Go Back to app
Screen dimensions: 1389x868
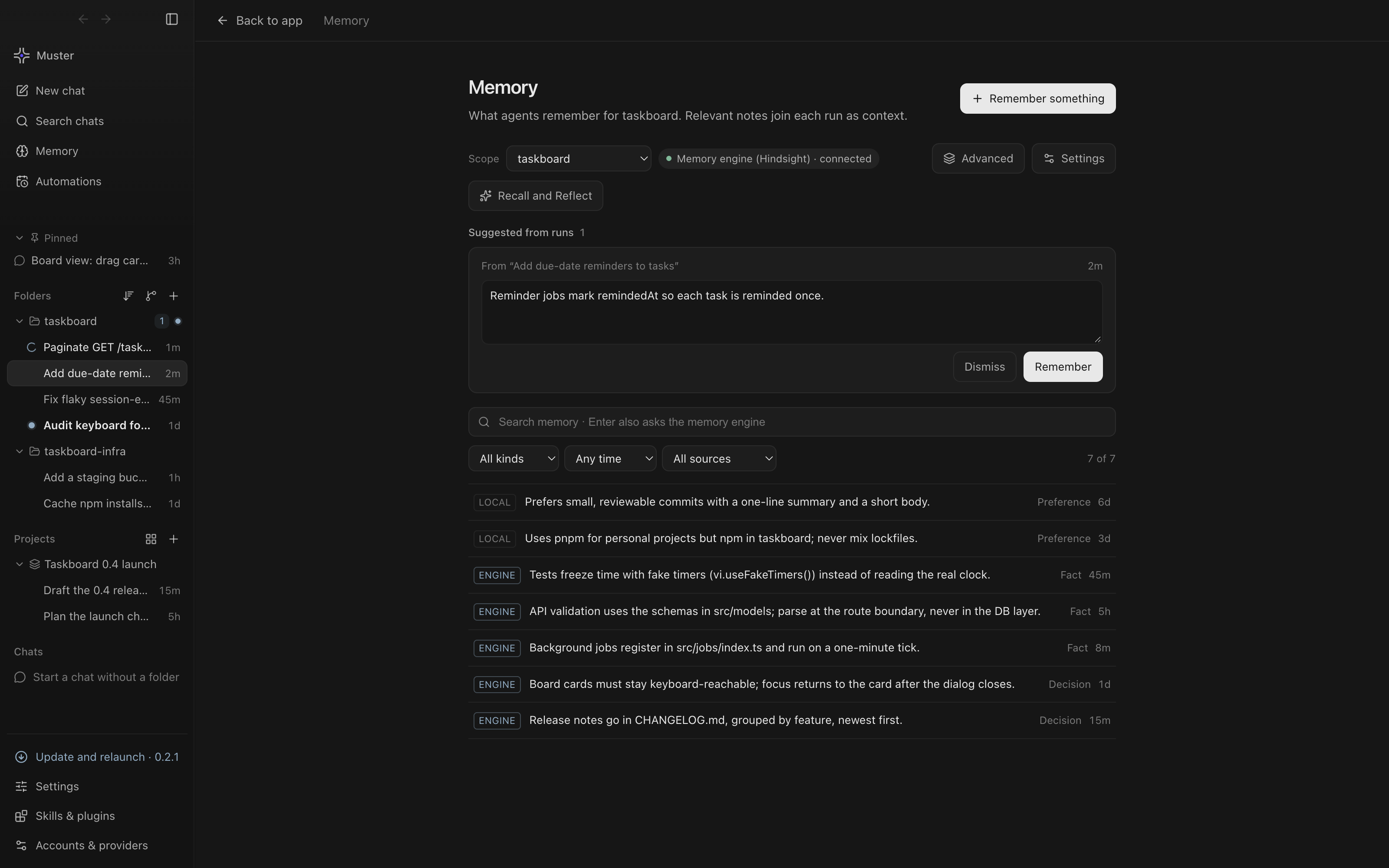pos(260,21)
